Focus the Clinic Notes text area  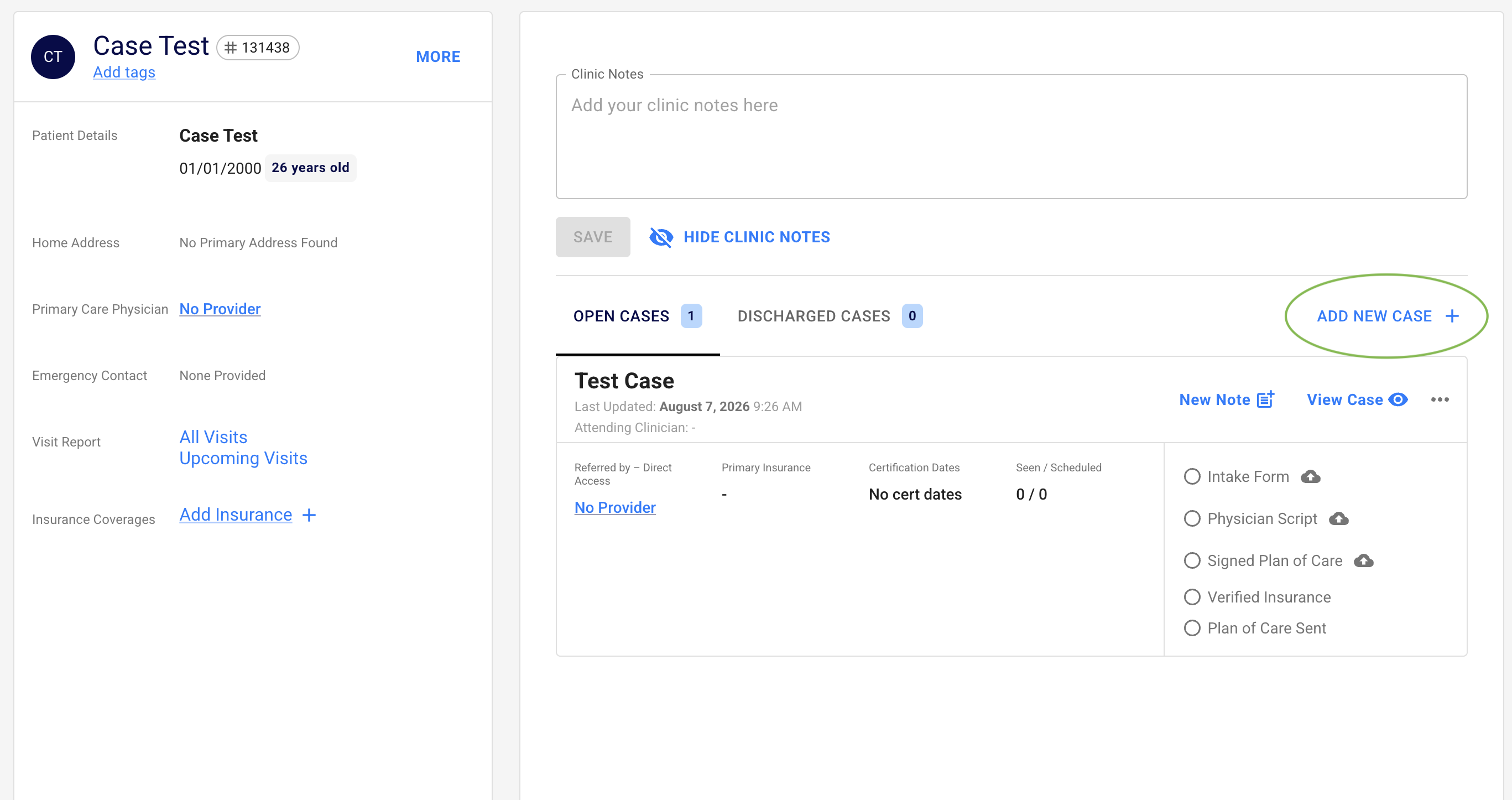(1012, 137)
